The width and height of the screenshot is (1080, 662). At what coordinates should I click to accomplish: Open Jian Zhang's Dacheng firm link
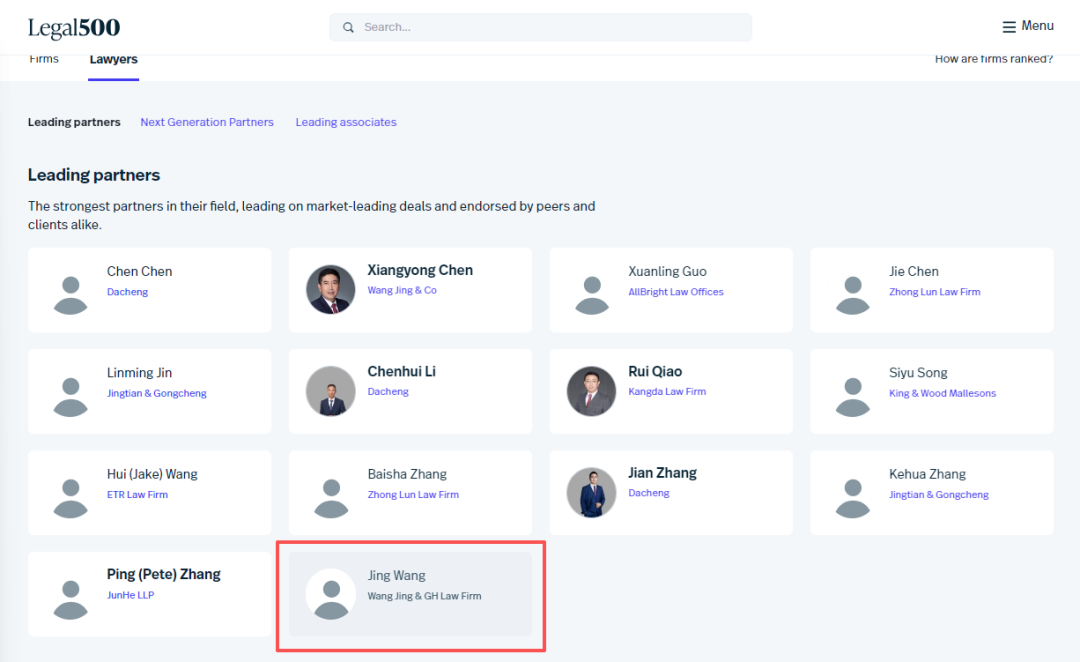click(x=649, y=493)
